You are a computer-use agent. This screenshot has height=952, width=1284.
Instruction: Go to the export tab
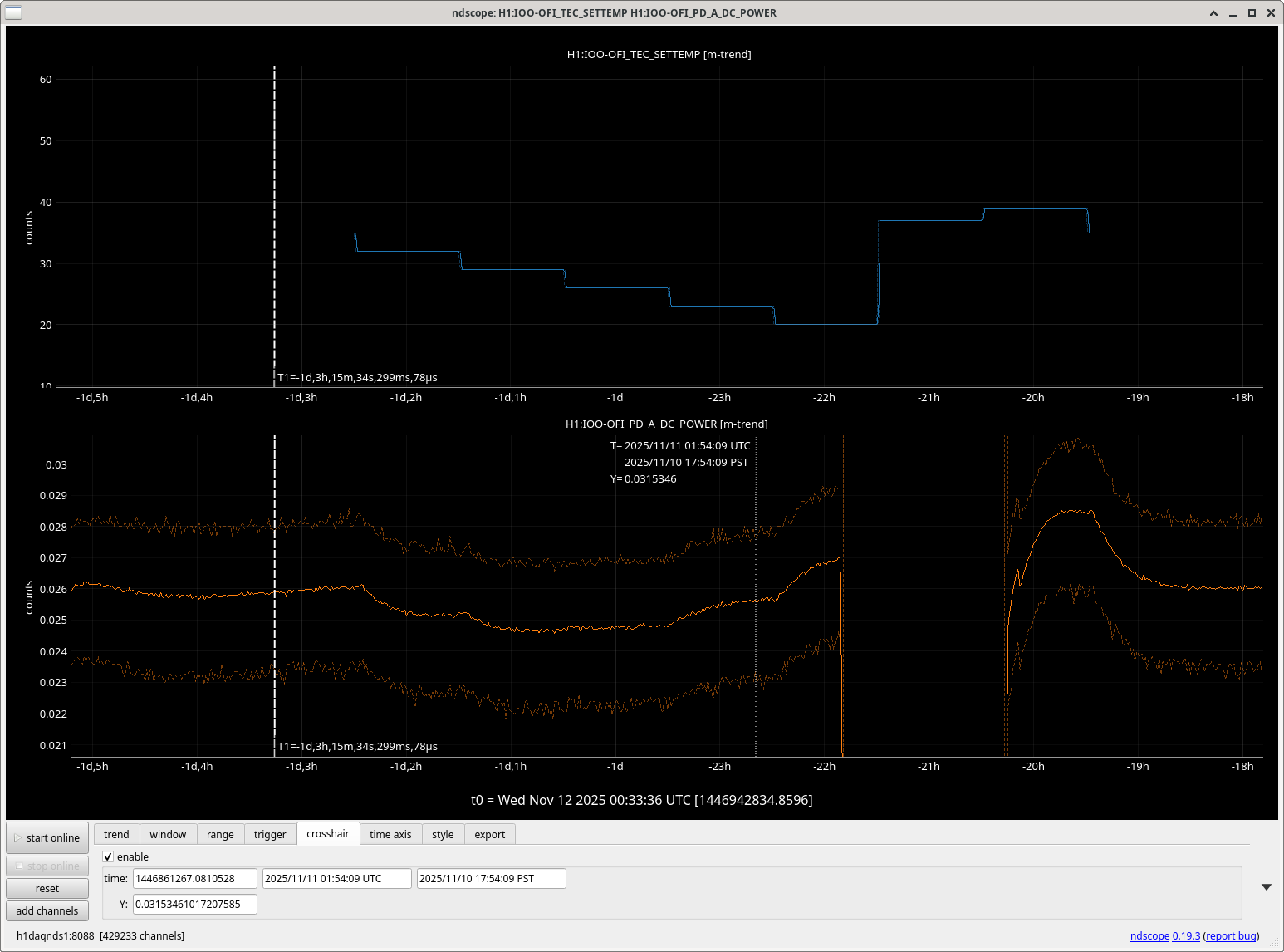coord(489,834)
